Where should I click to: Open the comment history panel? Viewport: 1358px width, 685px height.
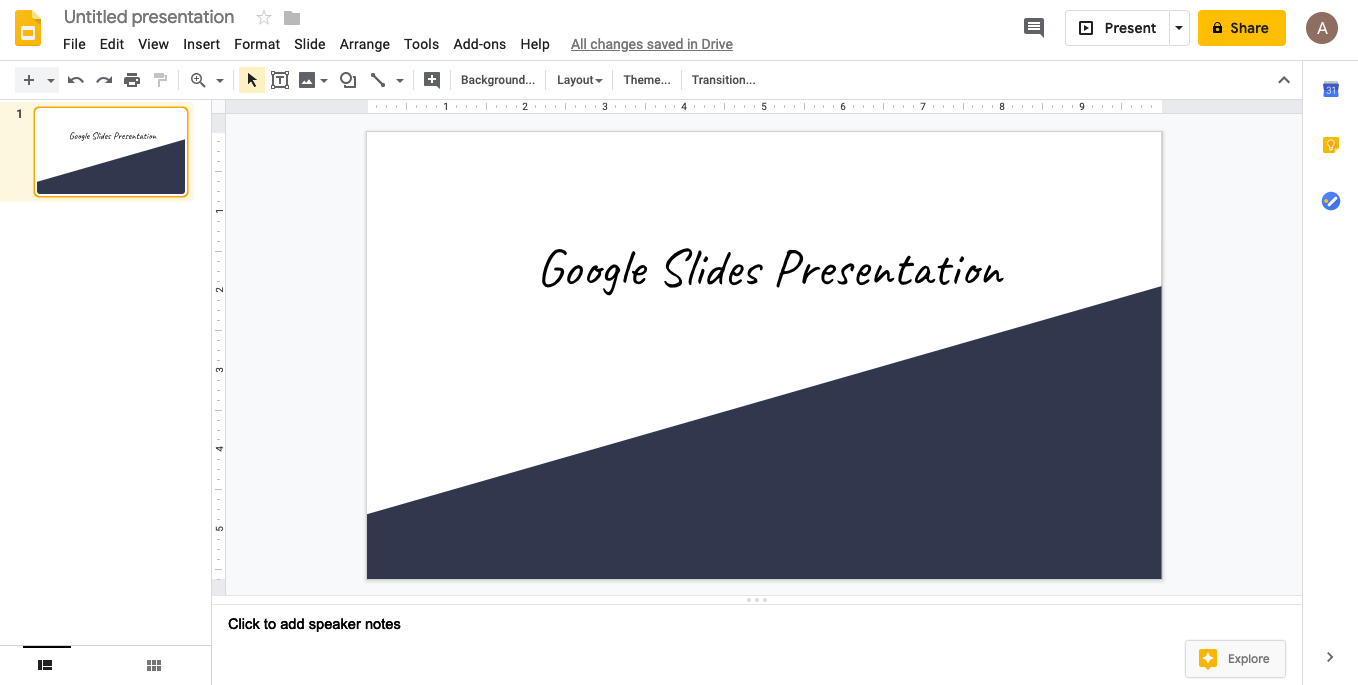click(1034, 27)
